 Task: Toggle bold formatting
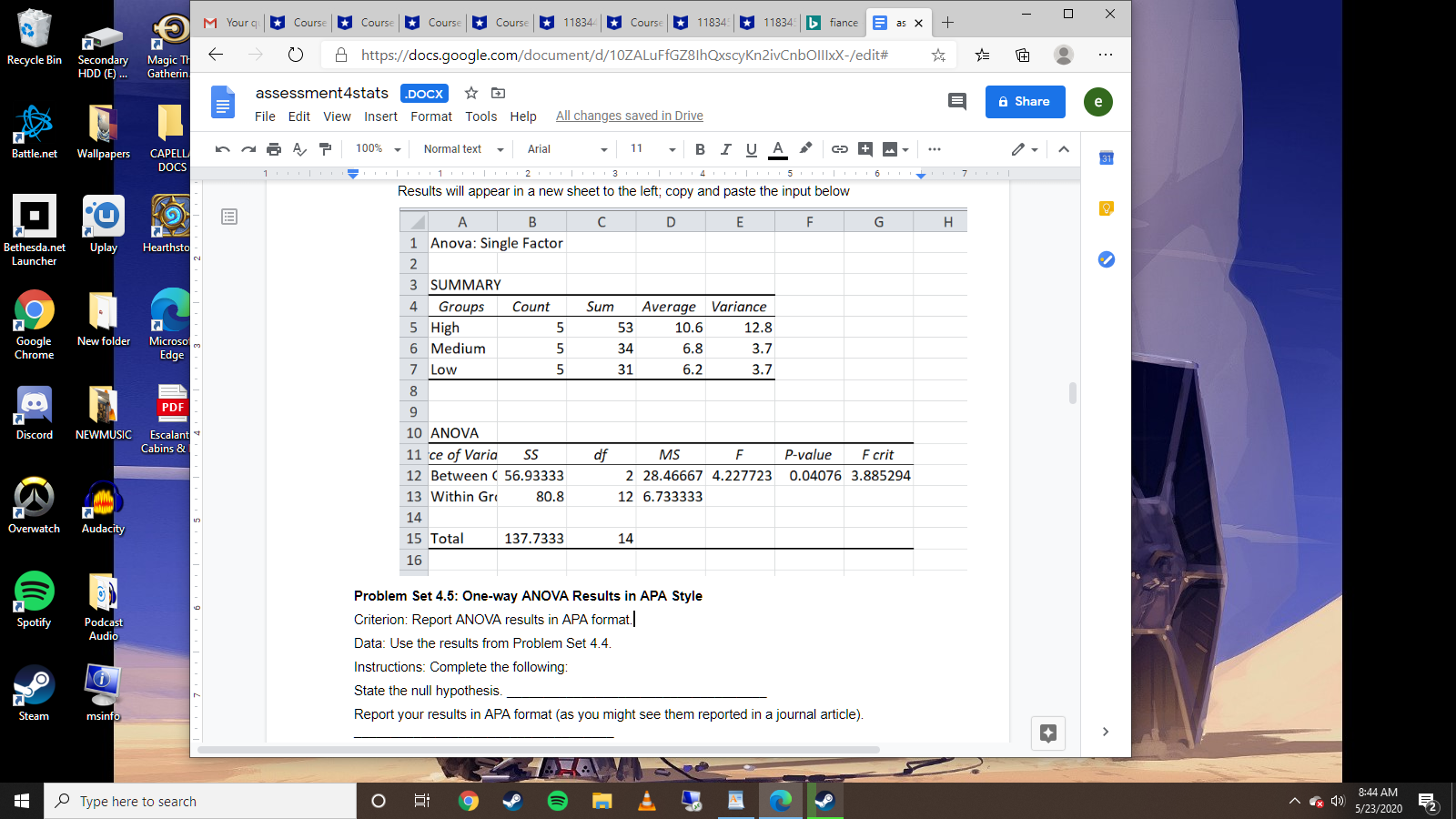pyautogui.click(x=700, y=149)
